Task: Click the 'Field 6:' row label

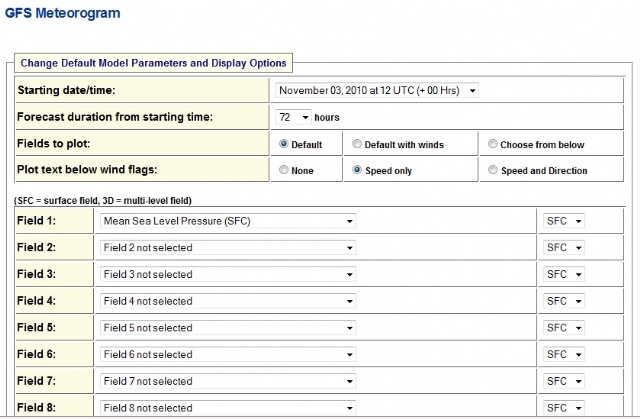Action: click(36, 354)
